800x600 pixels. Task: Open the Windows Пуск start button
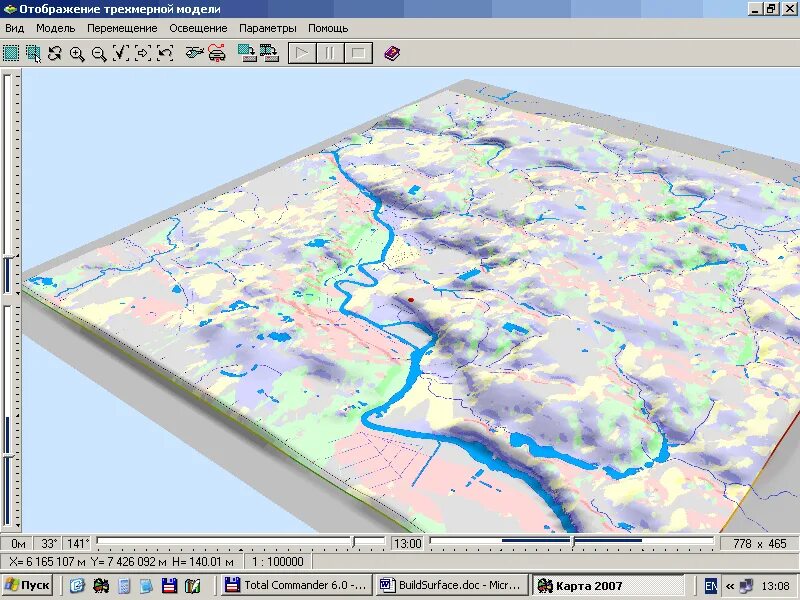(x=27, y=585)
